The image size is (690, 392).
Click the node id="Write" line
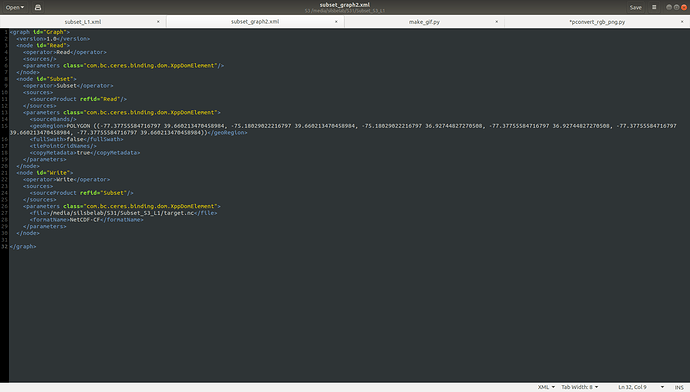tap(45, 172)
